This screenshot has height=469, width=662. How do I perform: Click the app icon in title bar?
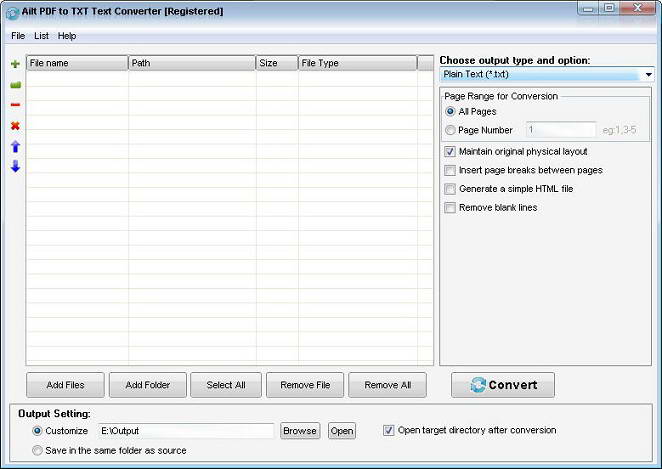point(12,13)
